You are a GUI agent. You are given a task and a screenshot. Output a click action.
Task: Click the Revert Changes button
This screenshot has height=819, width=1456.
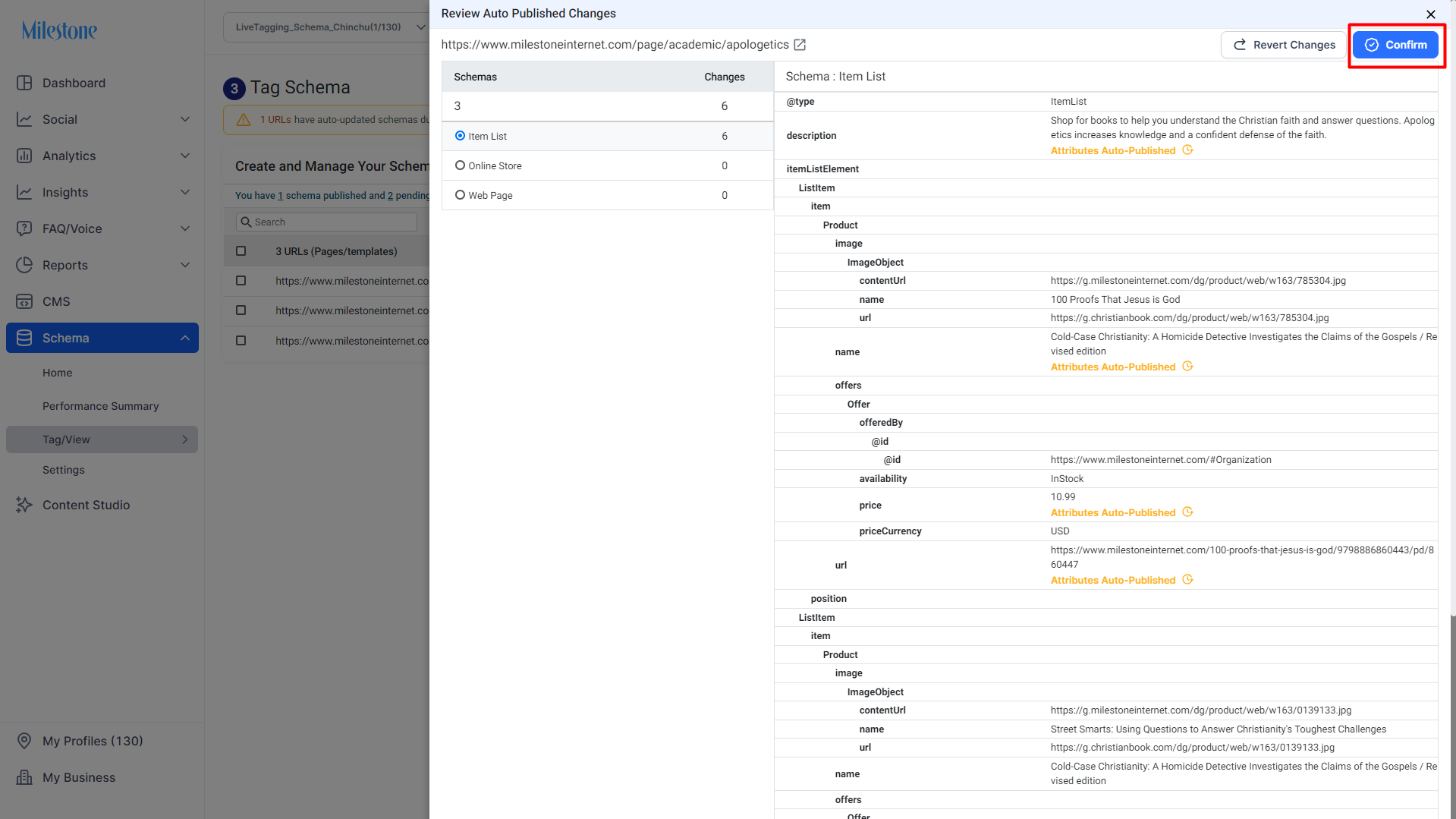point(1283,45)
